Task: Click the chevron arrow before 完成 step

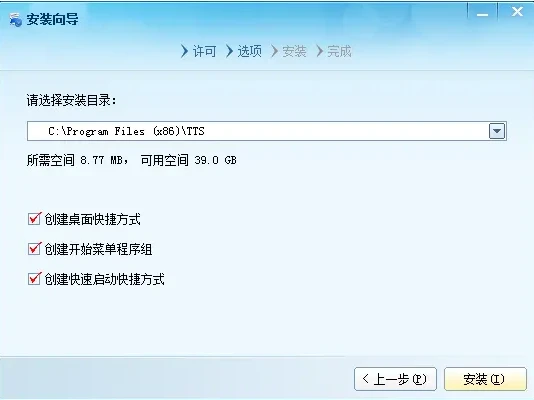Action: tap(319, 51)
